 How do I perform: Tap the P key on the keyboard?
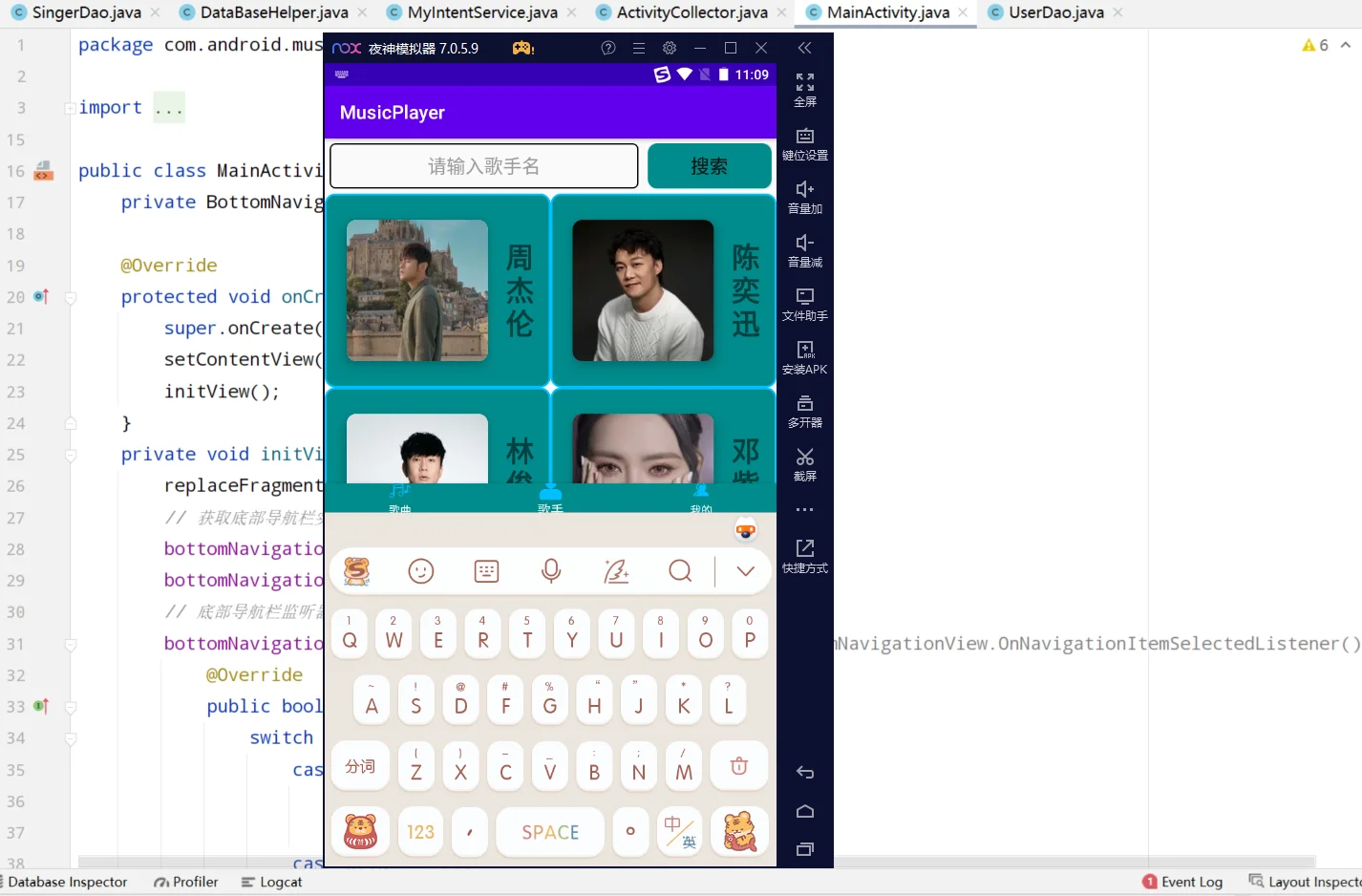click(750, 633)
